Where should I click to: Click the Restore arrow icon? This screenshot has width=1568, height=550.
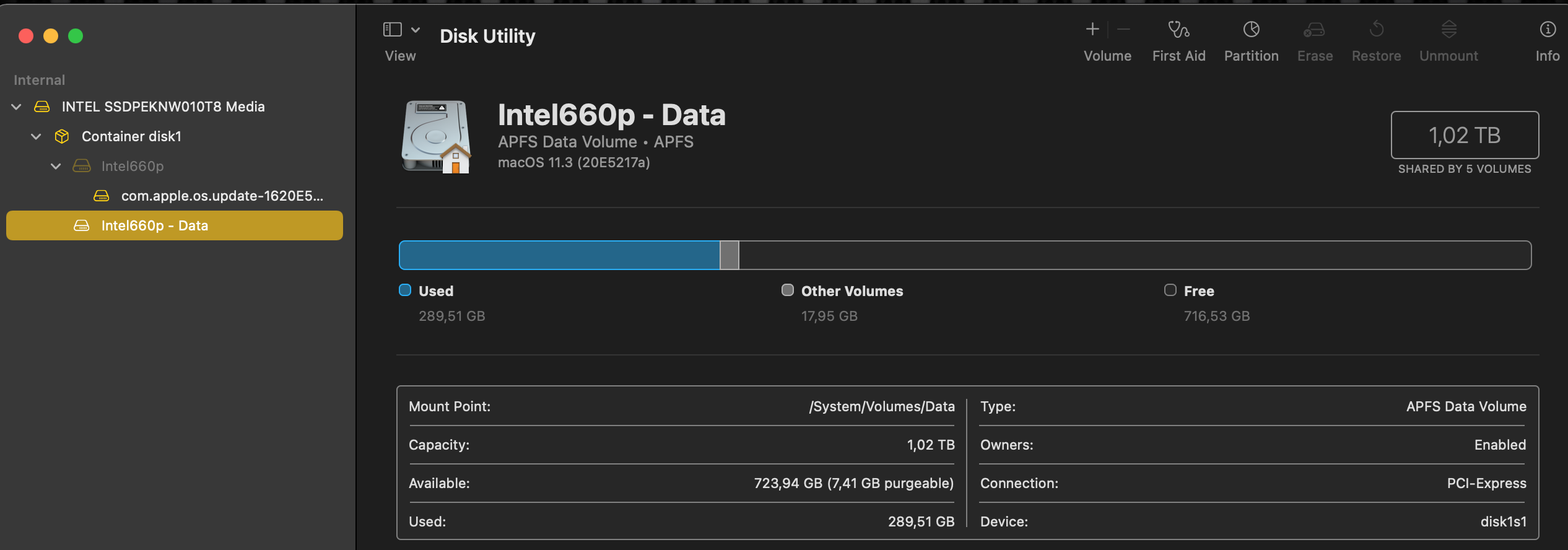point(1376,30)
